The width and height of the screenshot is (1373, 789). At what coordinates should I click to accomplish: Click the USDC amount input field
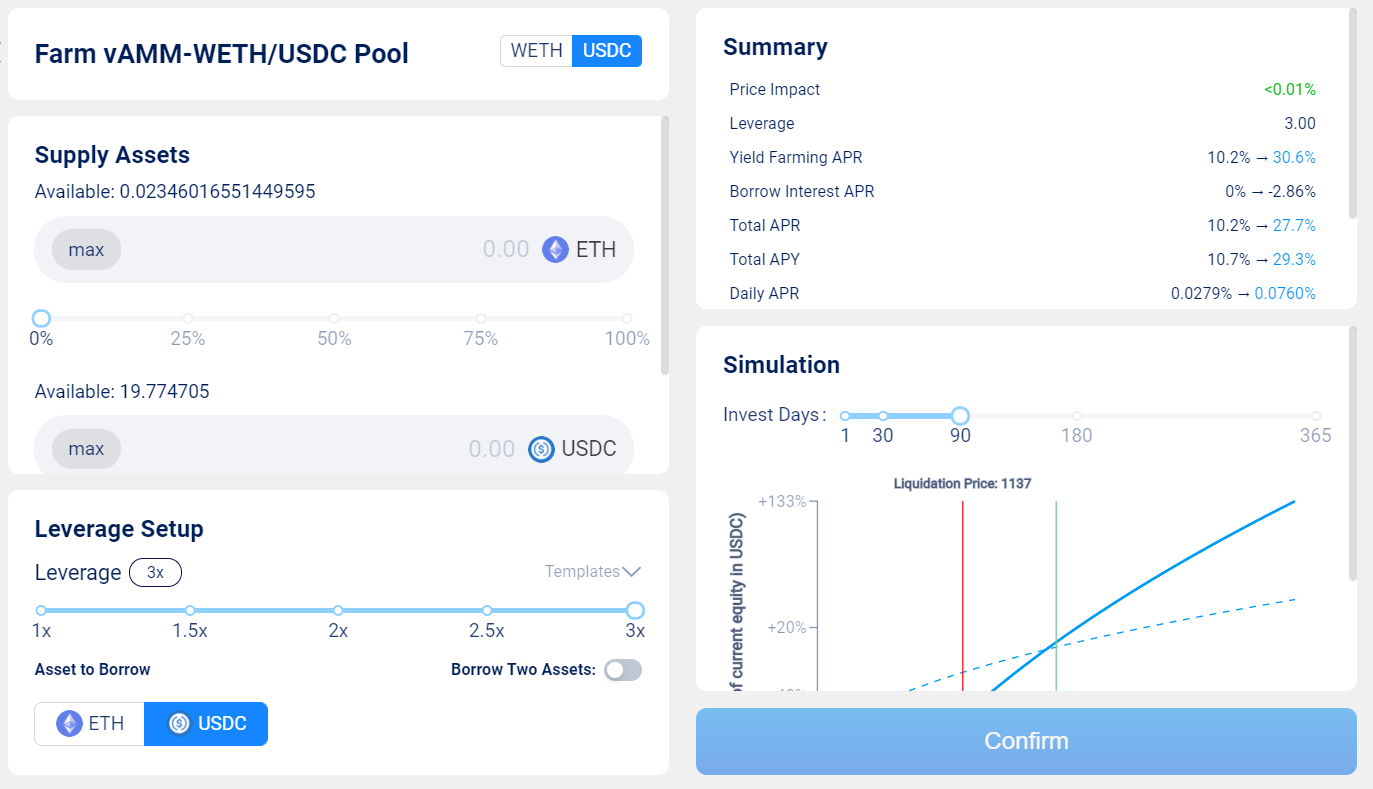pos(320,449)
